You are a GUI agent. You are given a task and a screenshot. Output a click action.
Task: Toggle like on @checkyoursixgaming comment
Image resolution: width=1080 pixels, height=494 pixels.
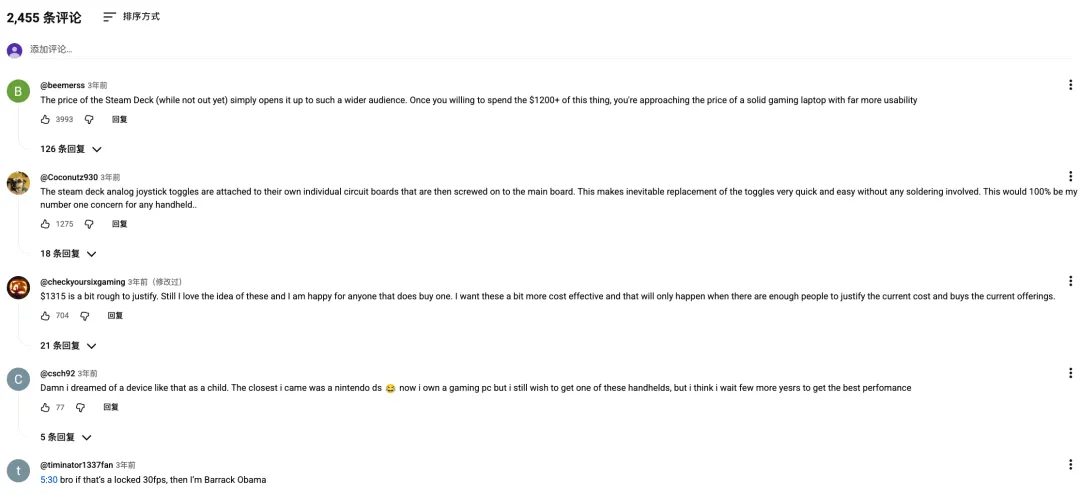[45, 316]
